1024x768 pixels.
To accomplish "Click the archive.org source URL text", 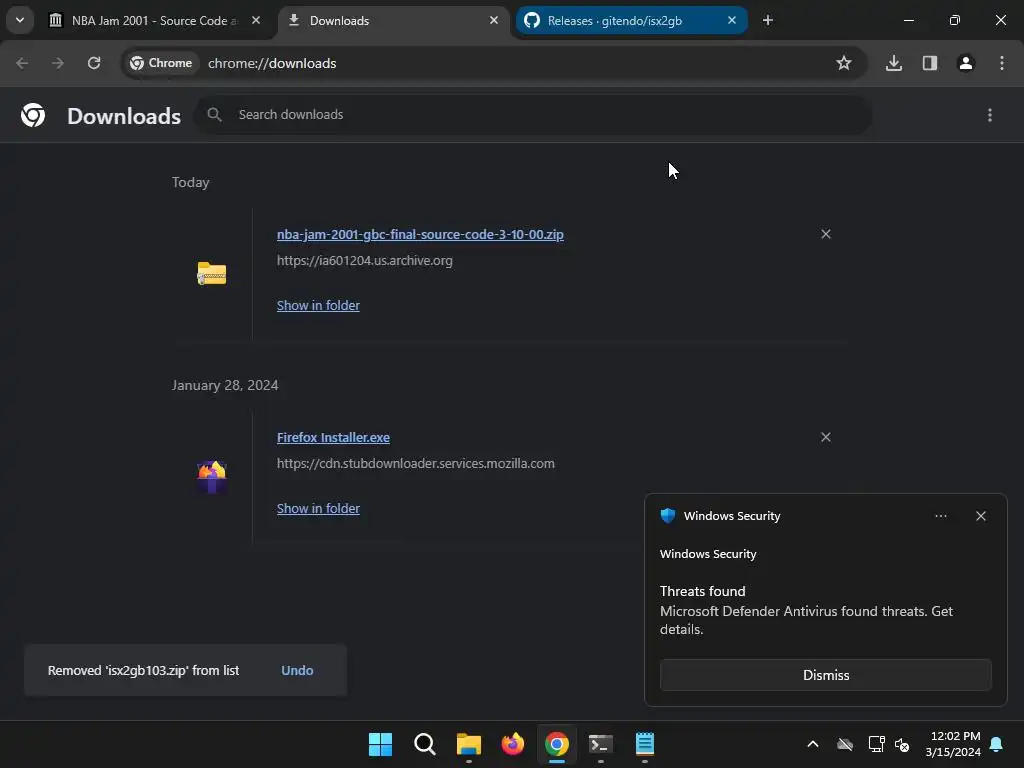I will 364,261.
